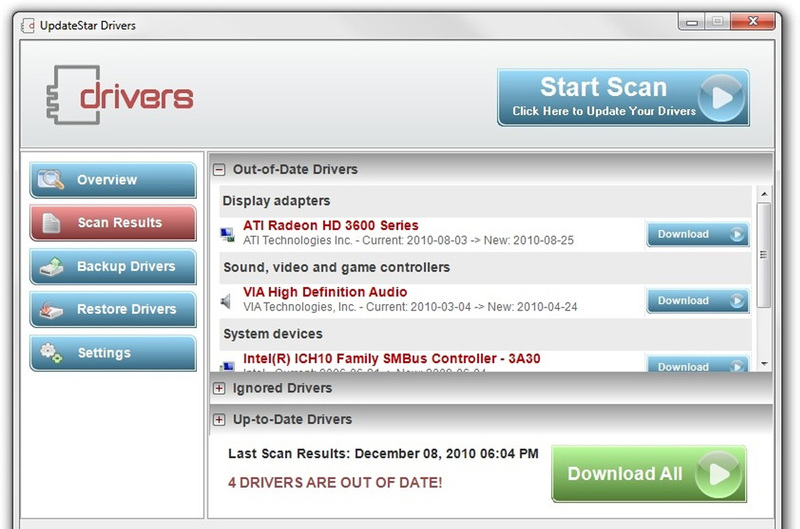The width and height of the screenshot is (800, 529).
Task: Close the UpdateStar Drivers window
Action: [x=753, y=21]
